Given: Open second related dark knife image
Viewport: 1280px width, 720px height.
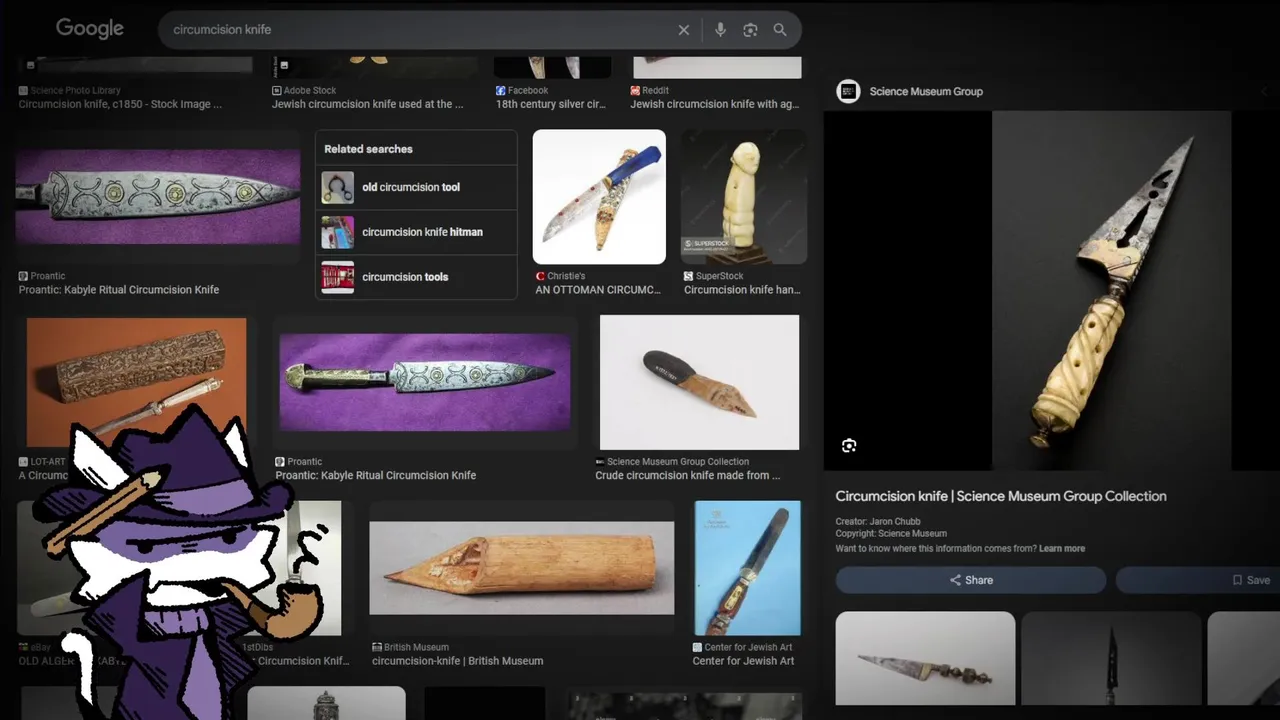Looking at the screenshot, I should click(1111, 658).
